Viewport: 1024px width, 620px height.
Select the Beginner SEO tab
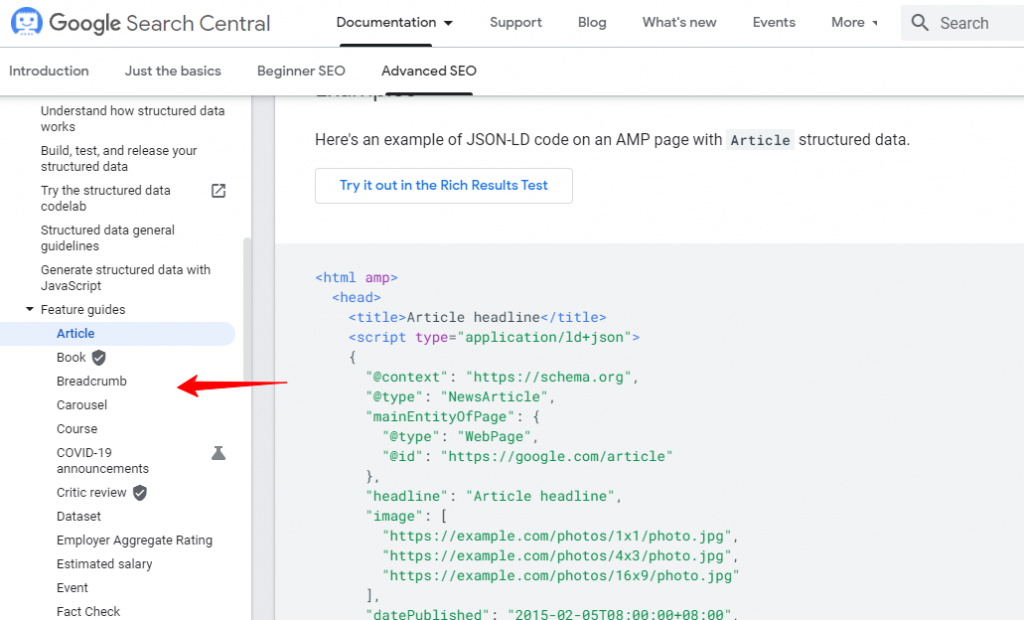coord(301,71)
